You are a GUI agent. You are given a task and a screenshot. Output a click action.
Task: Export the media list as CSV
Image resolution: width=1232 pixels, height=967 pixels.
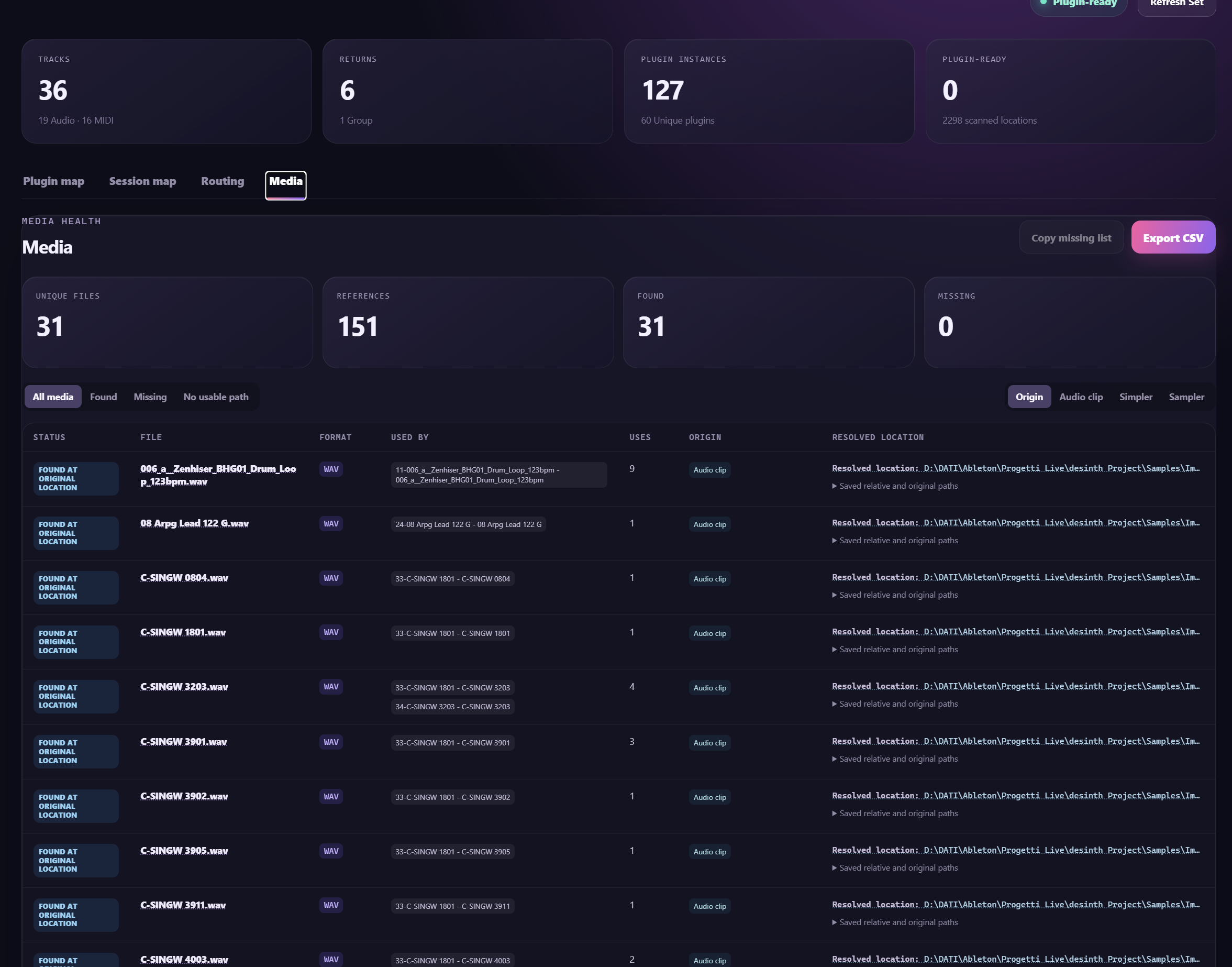click(x=1173, y=238)
